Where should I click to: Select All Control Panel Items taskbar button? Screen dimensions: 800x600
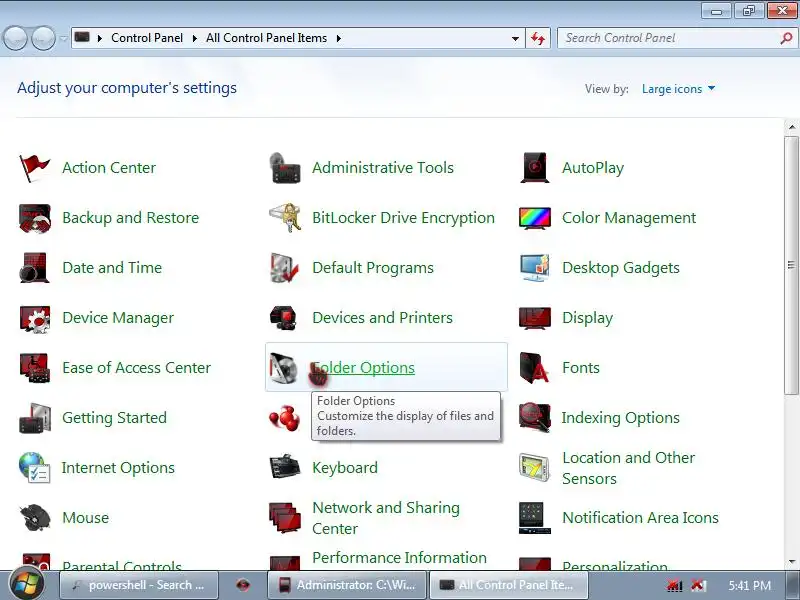coord(509,585)
